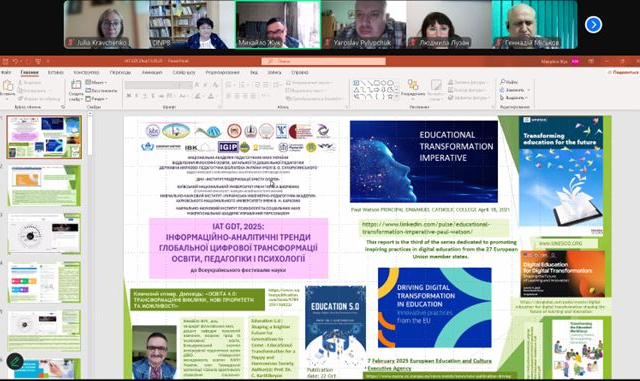Select the text box shape in shapes gallery
This screenshot has height=381, width=640.
[356, 83]
